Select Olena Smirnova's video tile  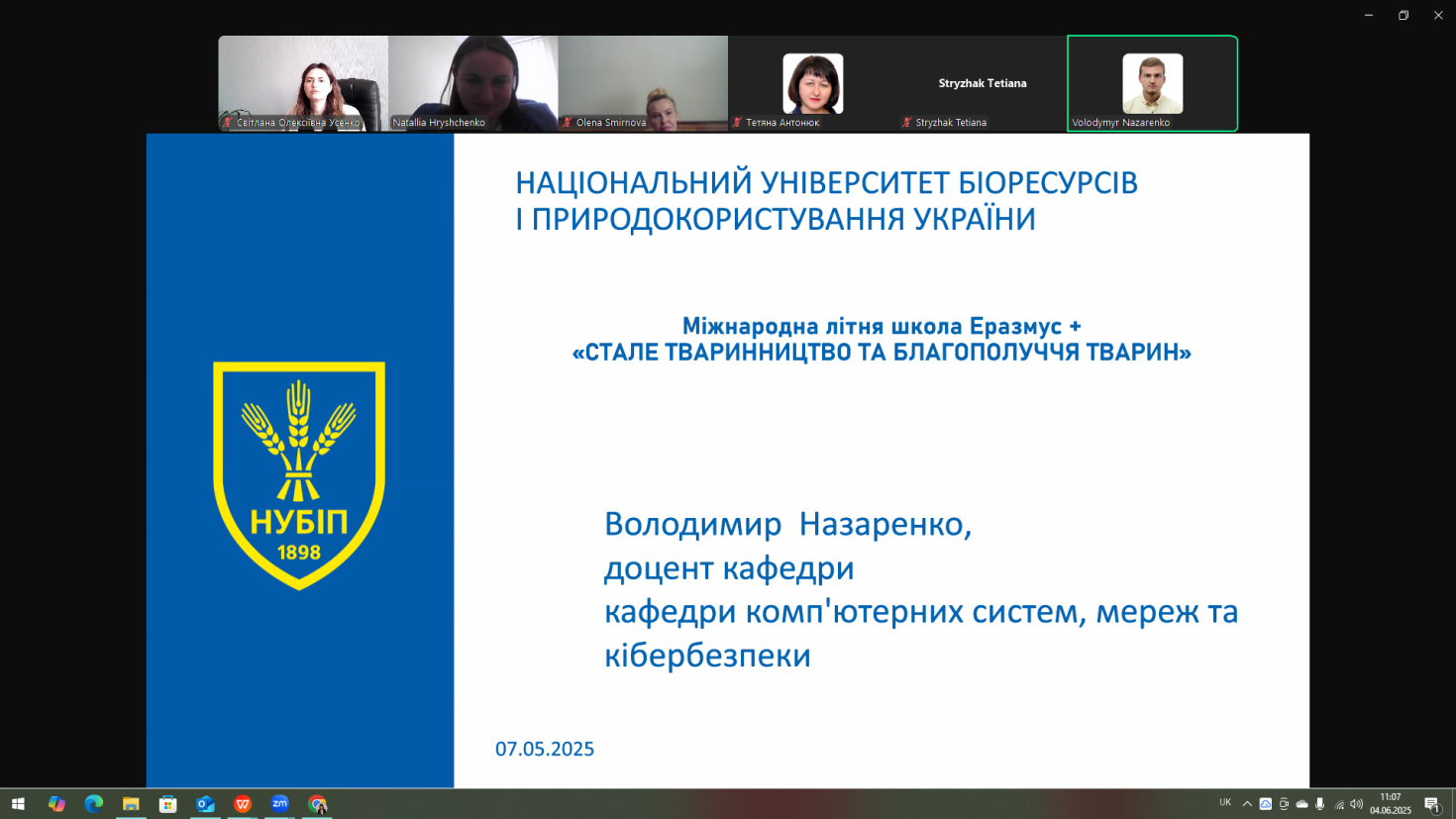point(643,83)
